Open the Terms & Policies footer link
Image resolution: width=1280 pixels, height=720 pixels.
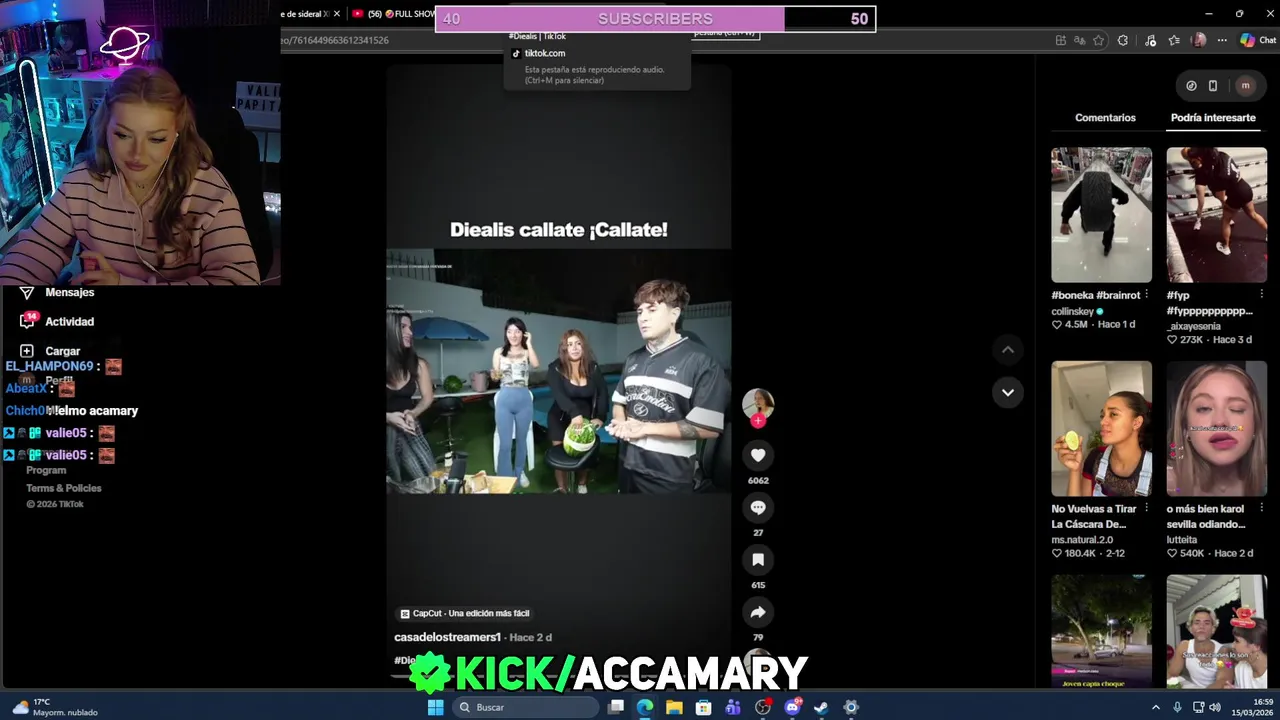tap(64, 488)
